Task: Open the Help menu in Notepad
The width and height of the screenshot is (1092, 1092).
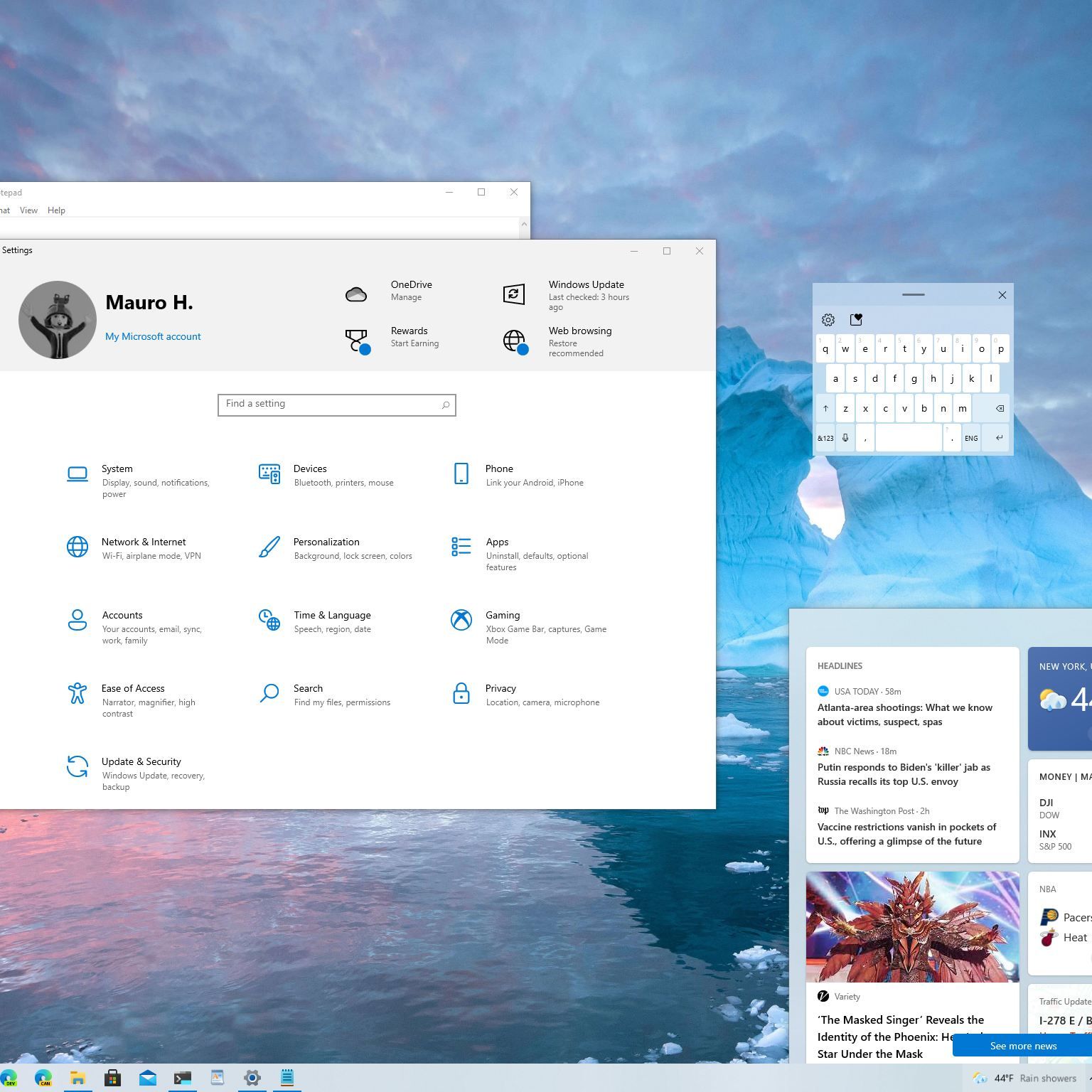Action: click(56, 210)
